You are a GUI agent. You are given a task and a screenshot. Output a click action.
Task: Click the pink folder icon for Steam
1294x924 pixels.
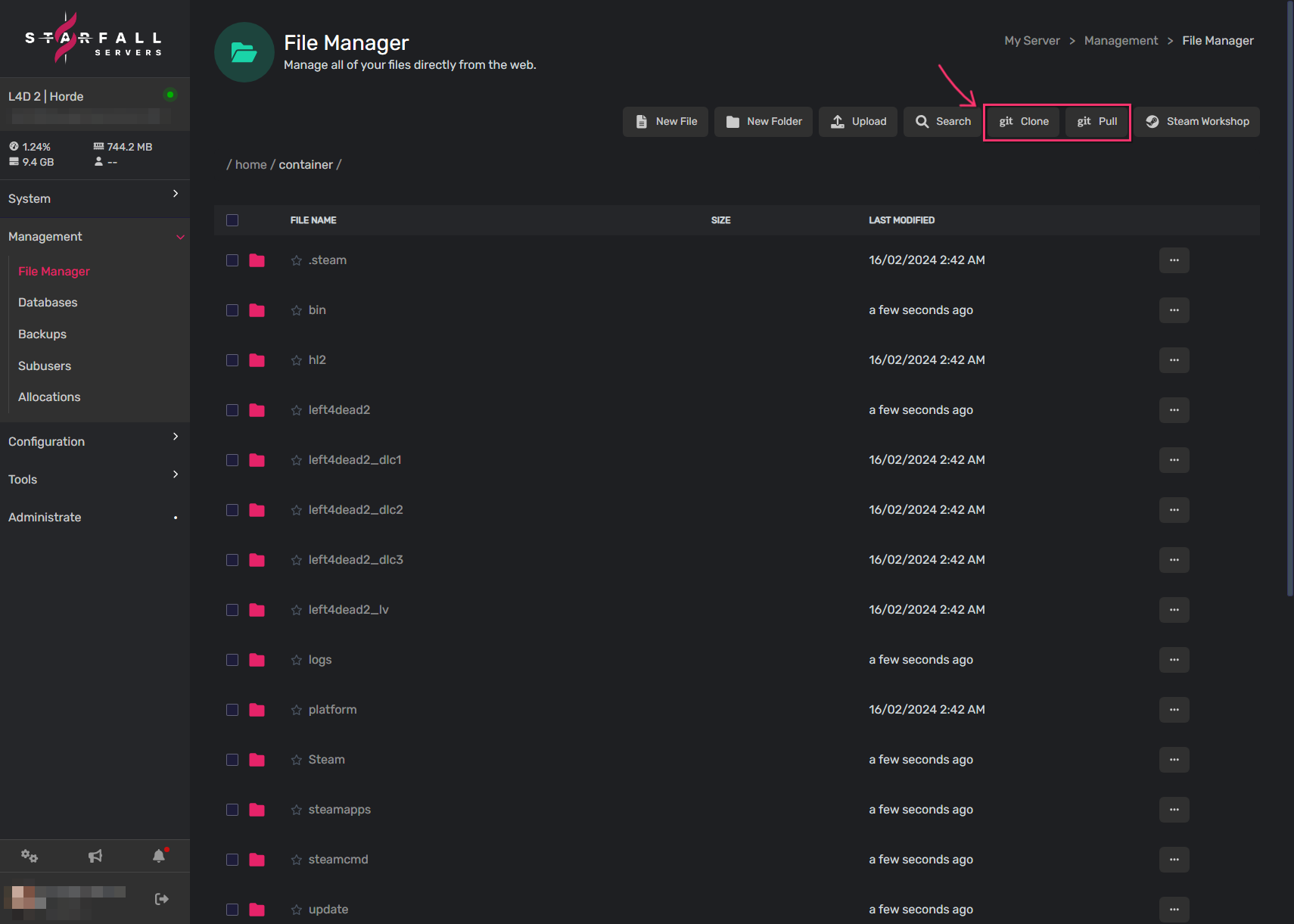[257, 760]
